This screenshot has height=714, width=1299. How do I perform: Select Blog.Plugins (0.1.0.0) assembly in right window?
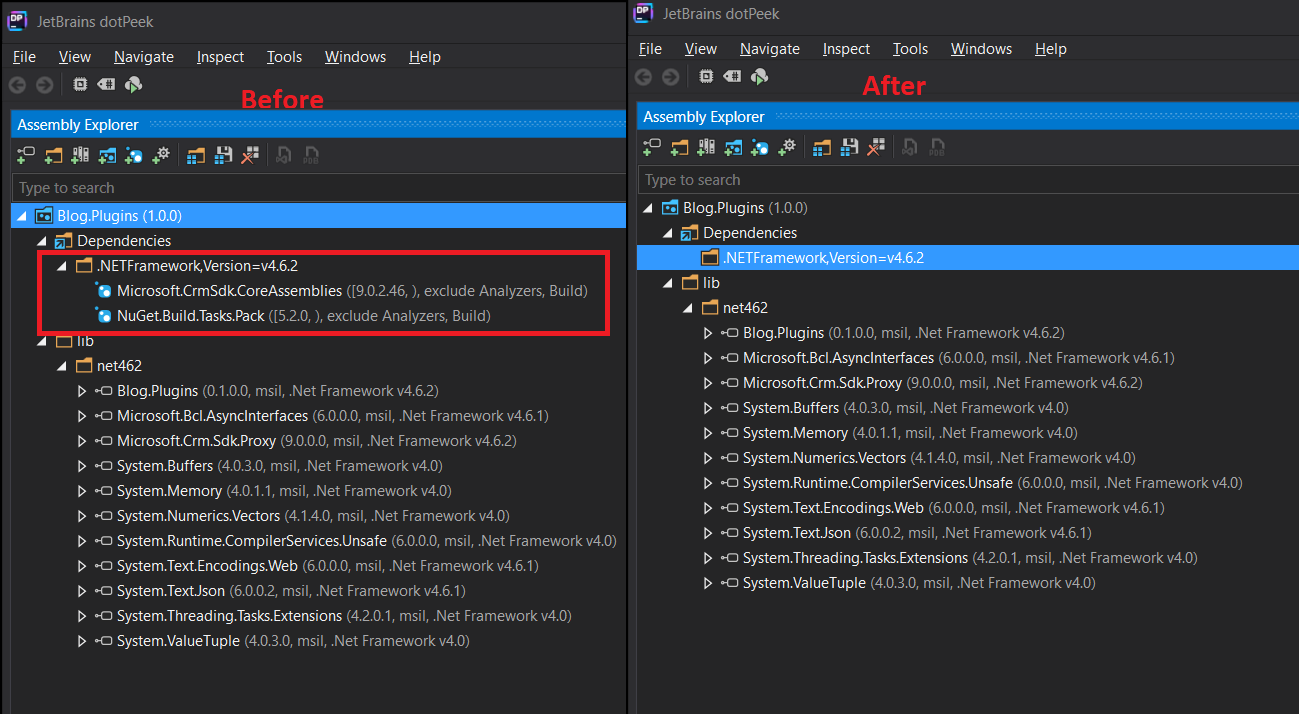891,333
